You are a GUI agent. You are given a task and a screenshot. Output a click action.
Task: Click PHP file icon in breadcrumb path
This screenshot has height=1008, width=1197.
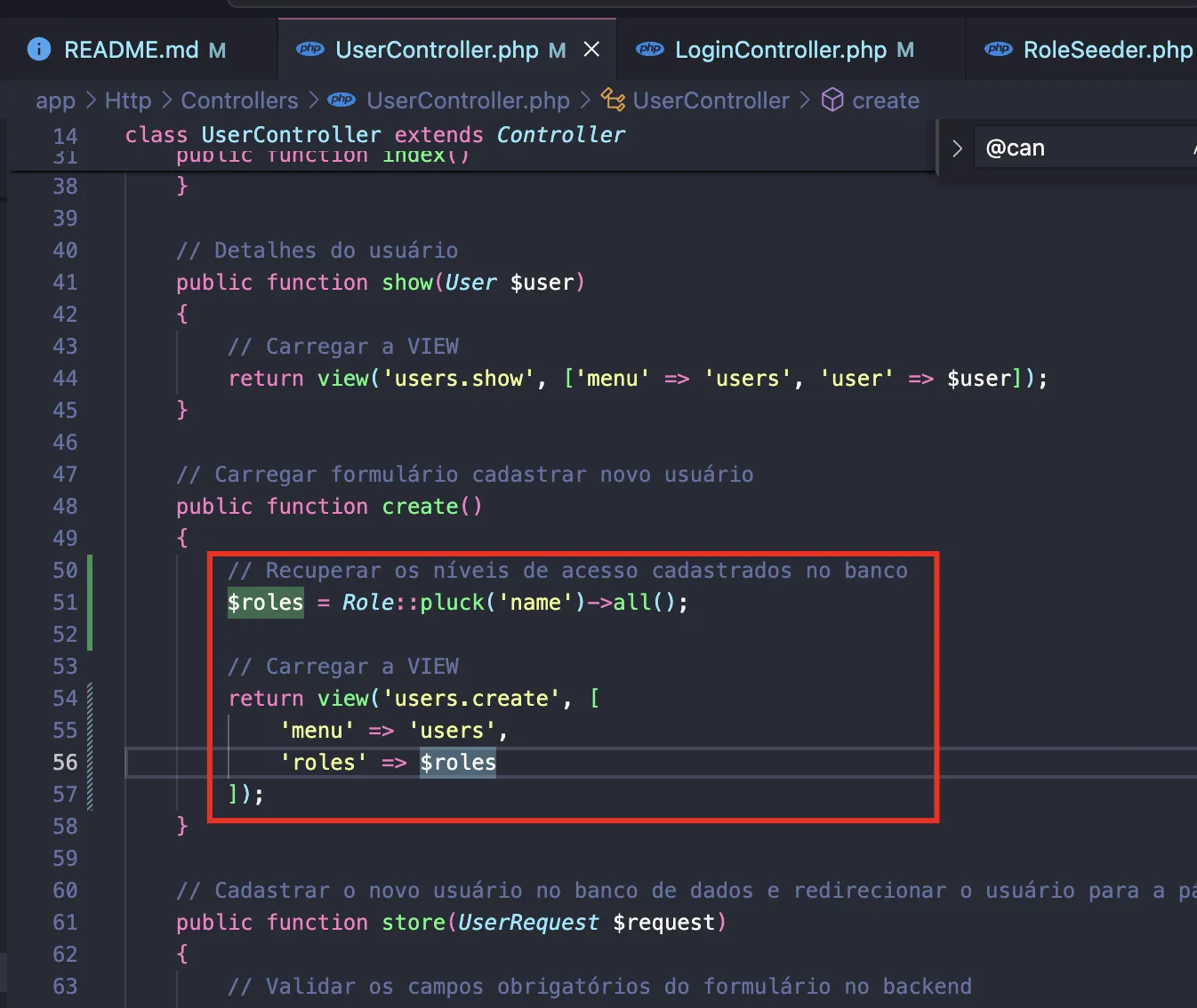pyautogui.click(x=341, y=100)
